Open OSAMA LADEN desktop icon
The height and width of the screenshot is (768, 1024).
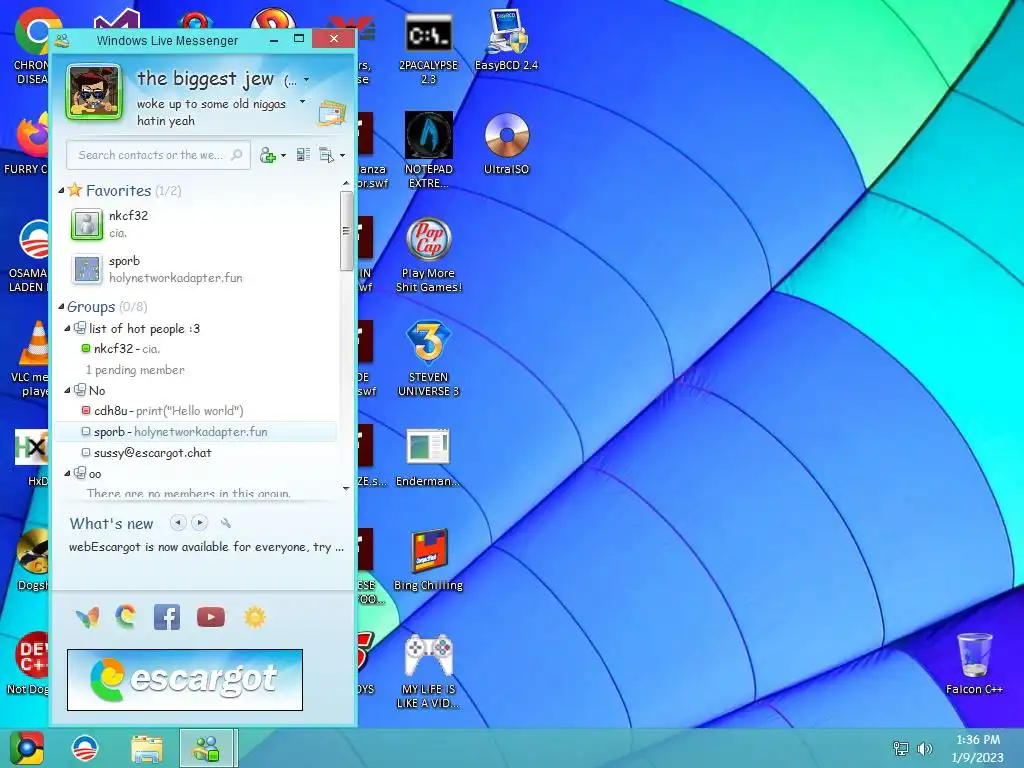[x=27, y=255]
